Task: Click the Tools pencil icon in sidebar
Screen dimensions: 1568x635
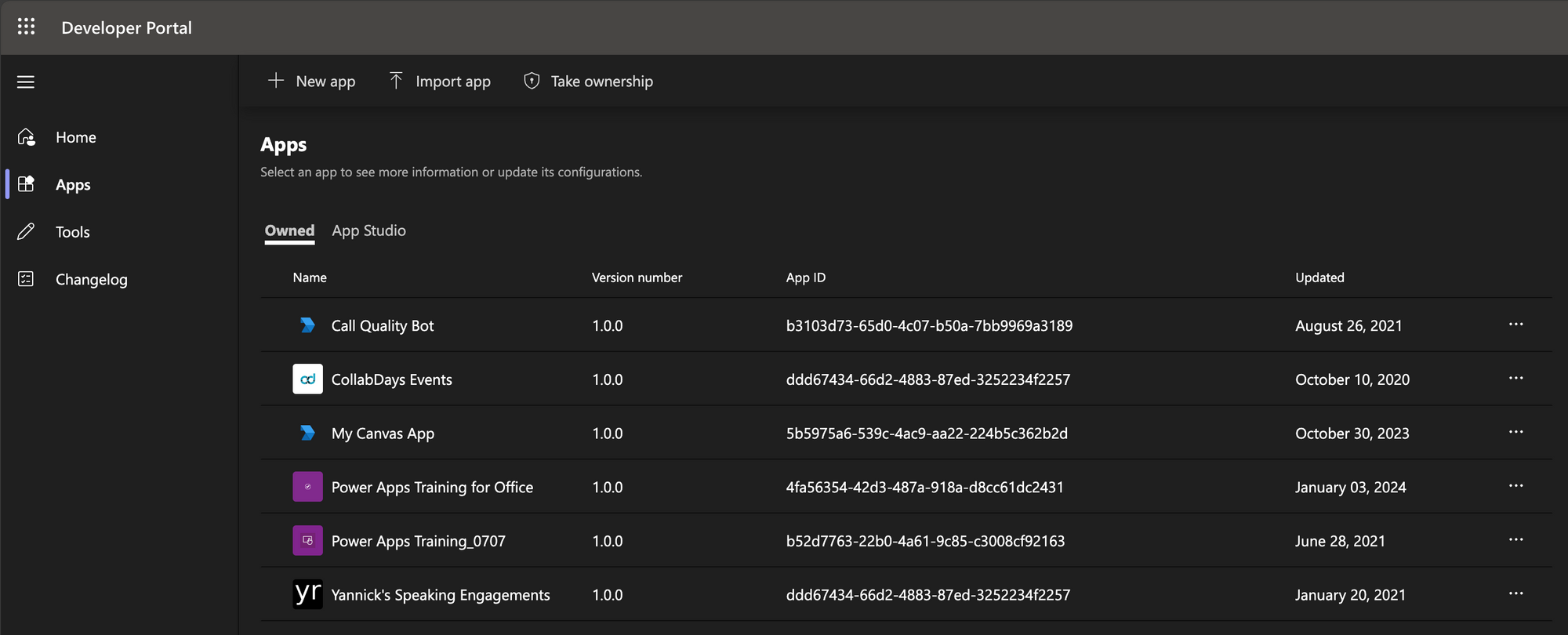Action: coord(26,231)
